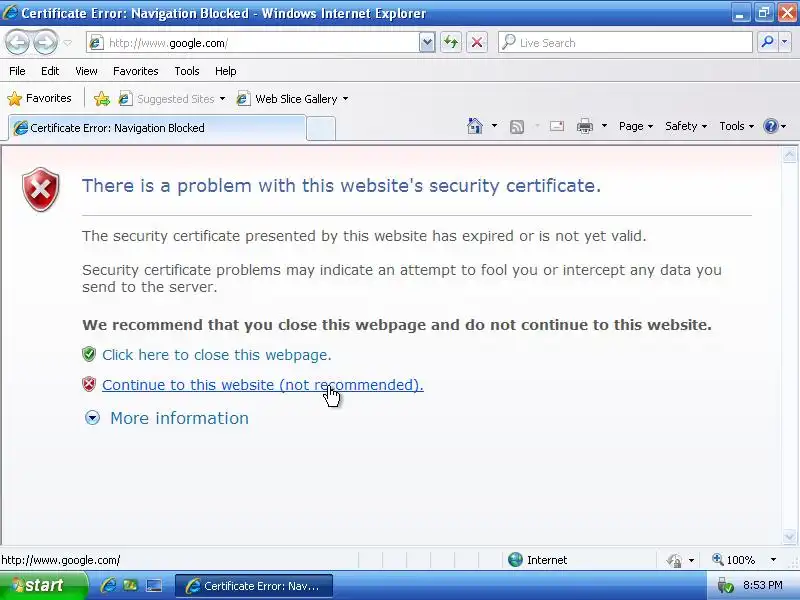Click the page scrollbar down arrow

tap(789, 536)
